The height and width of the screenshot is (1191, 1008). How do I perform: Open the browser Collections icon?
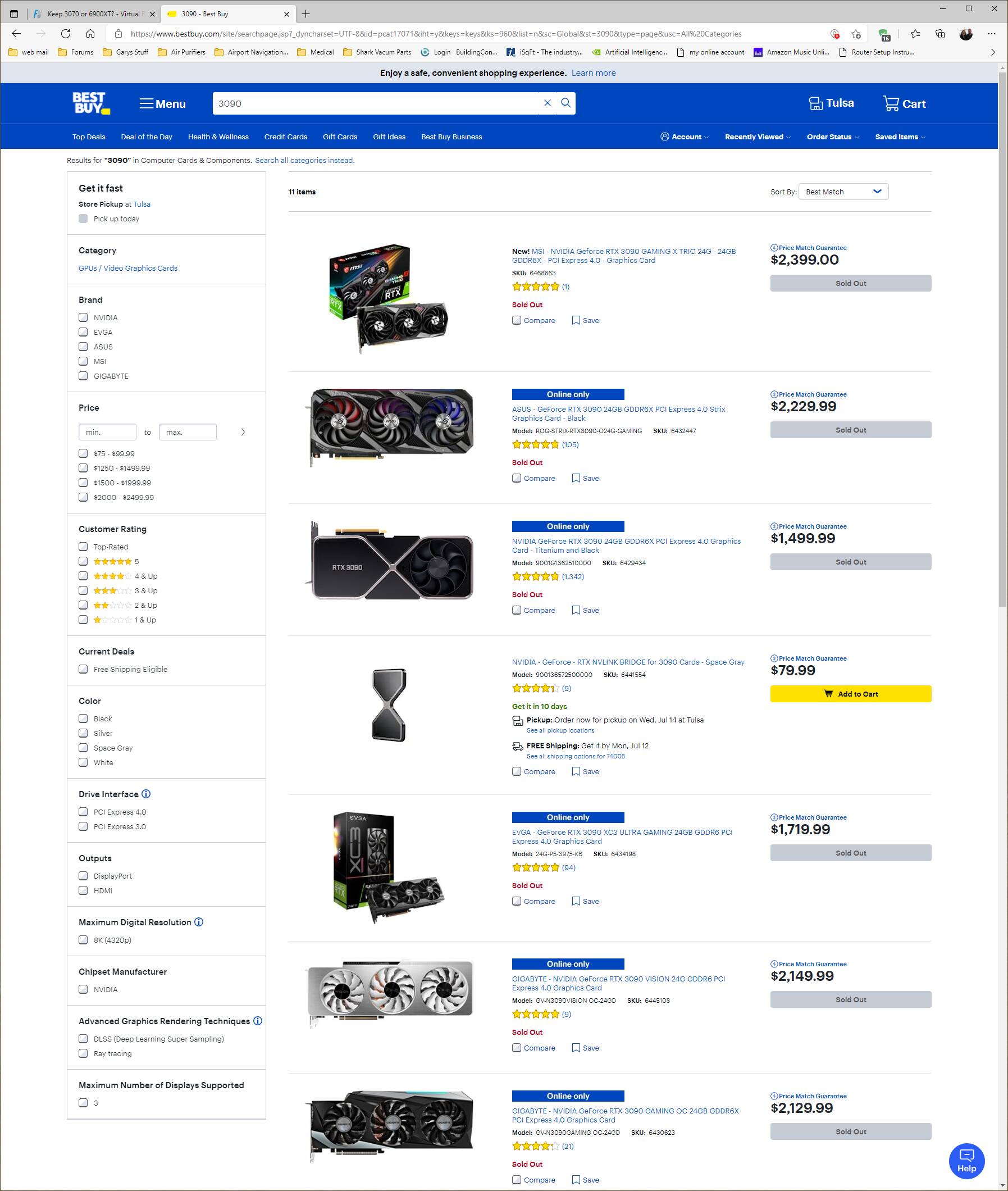coord(940,34)
